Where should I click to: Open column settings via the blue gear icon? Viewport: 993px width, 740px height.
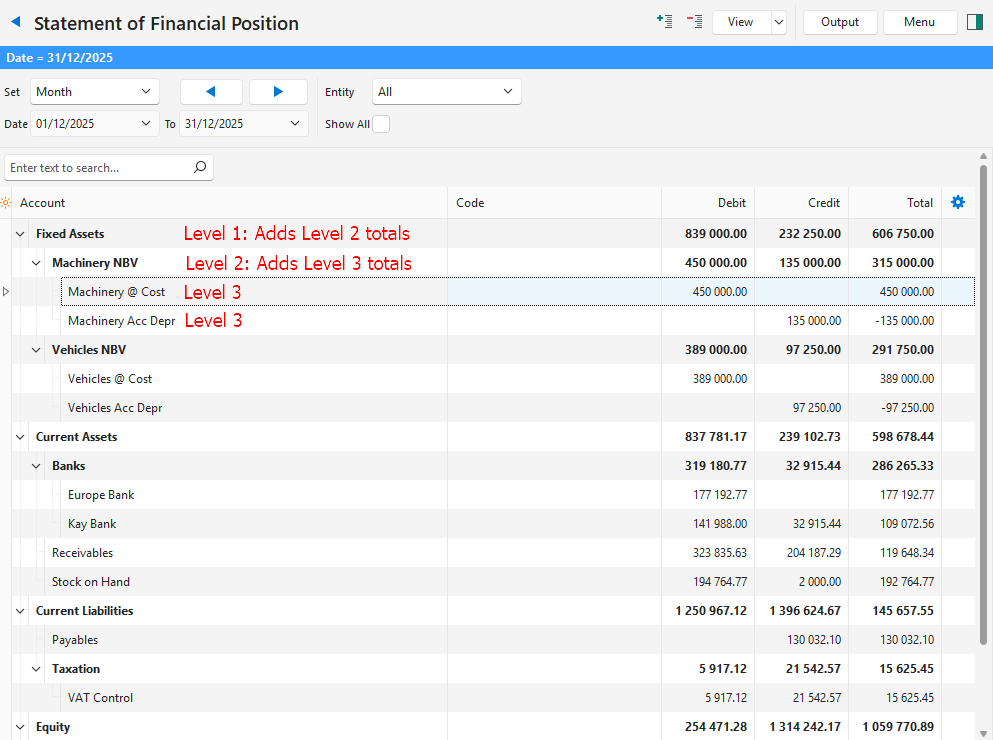[x=958, y=202]
